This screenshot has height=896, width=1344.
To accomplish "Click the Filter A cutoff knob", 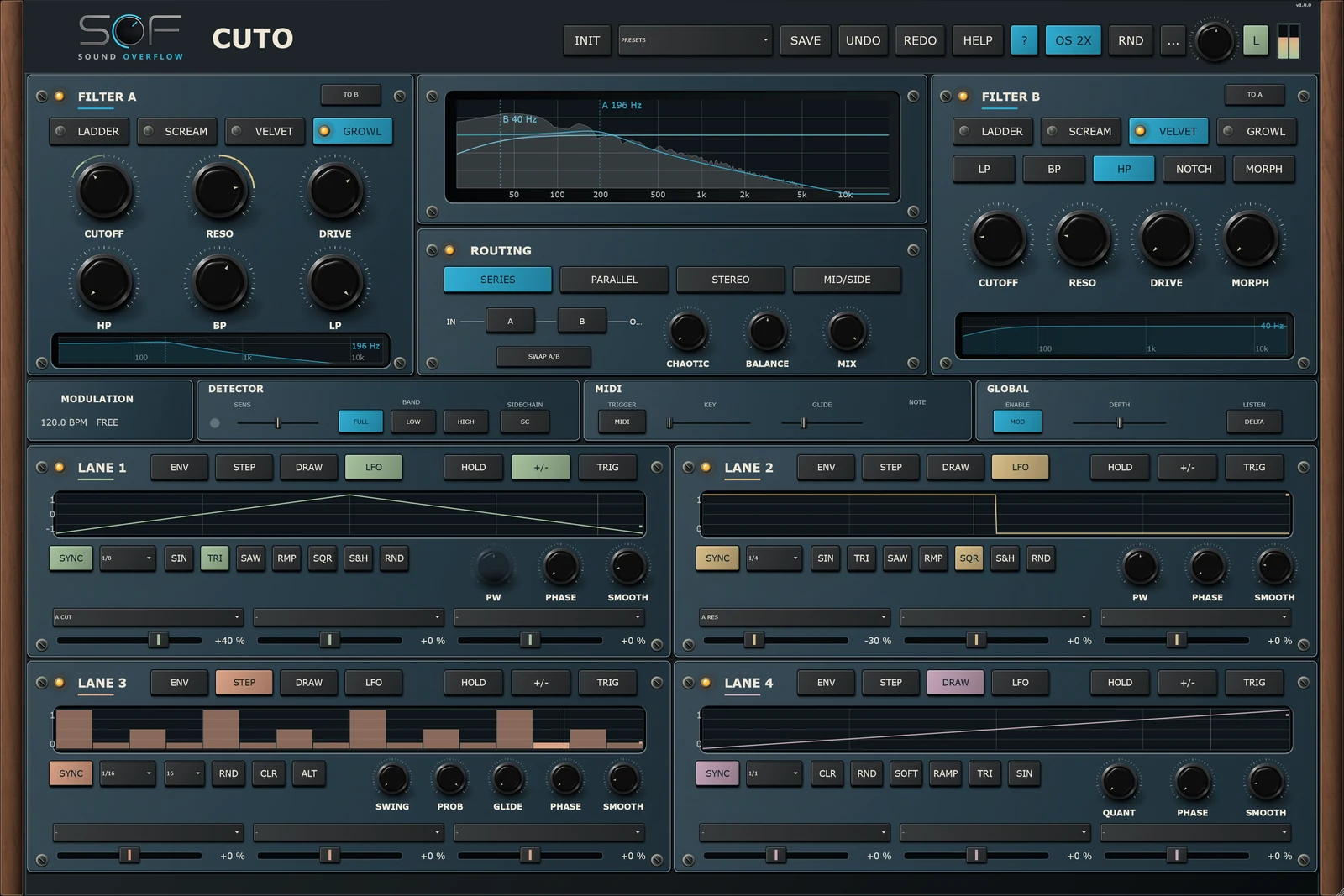I will coord(104,191).
